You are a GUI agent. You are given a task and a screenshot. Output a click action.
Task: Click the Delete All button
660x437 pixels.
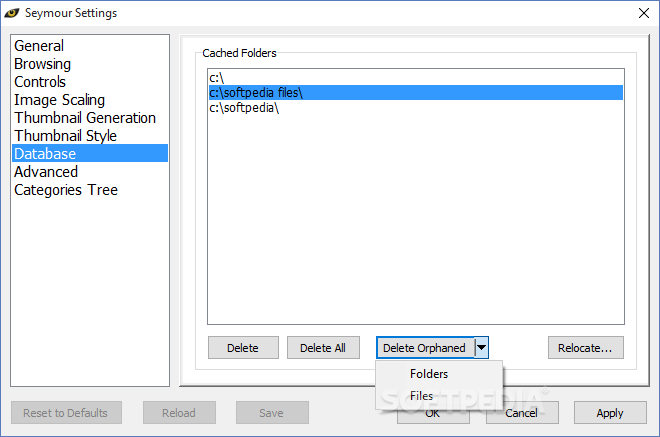click(x=323, y=348)
